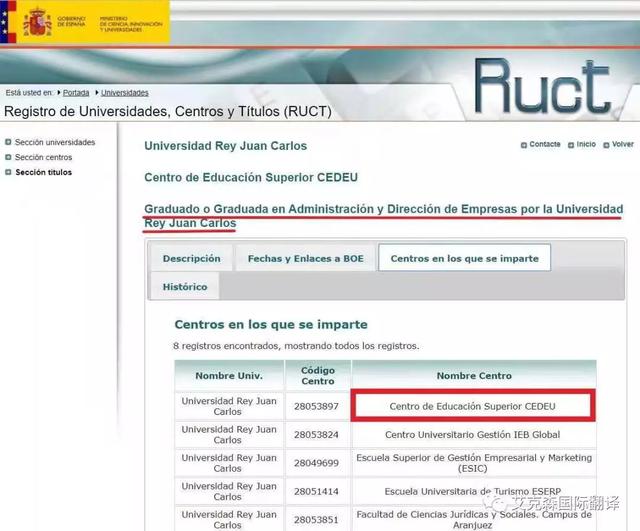
Task: Click the icon next to Contacte
Action: [524, 145]
